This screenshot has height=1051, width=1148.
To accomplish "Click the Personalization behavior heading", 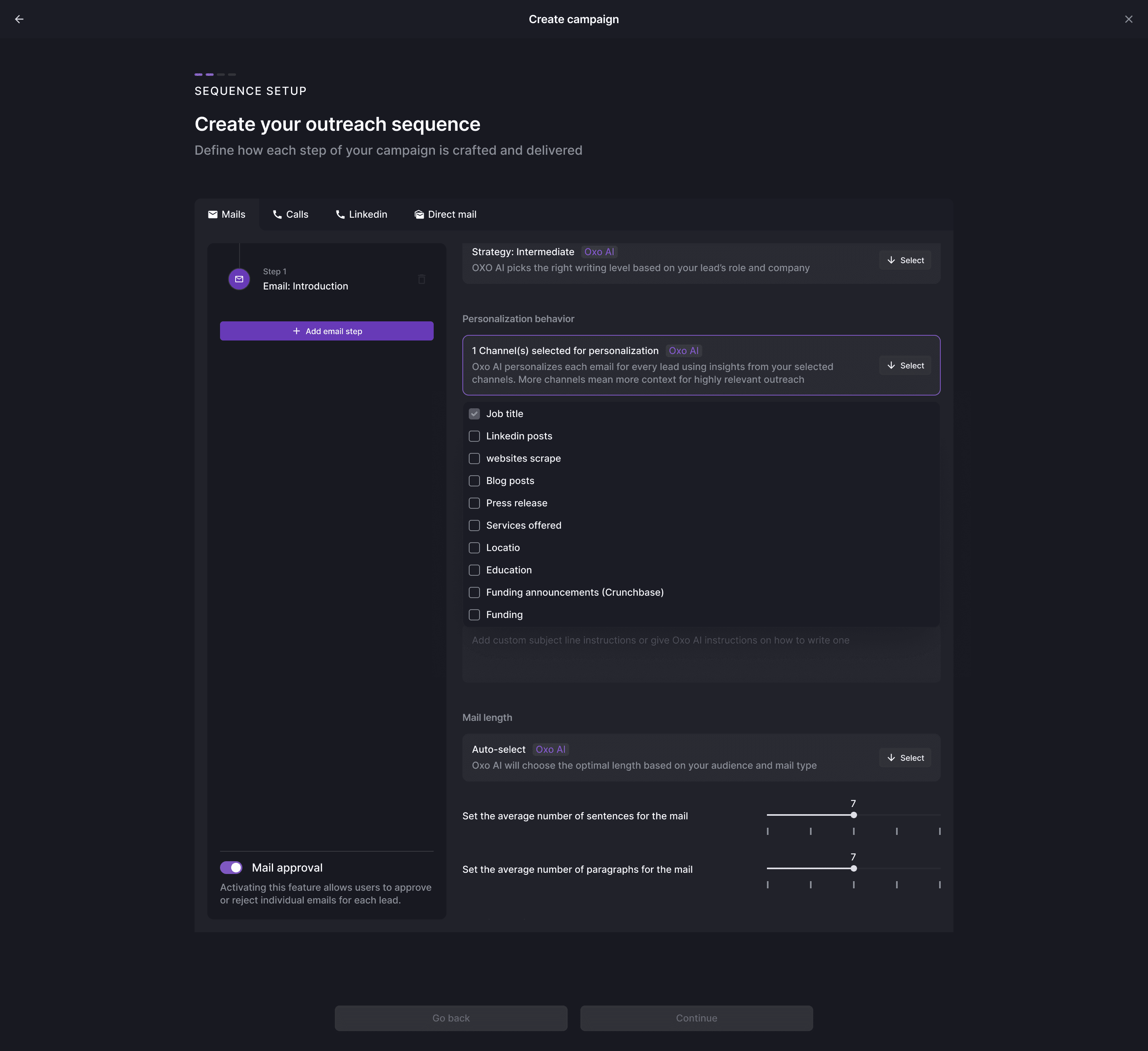I will (518, 319).
